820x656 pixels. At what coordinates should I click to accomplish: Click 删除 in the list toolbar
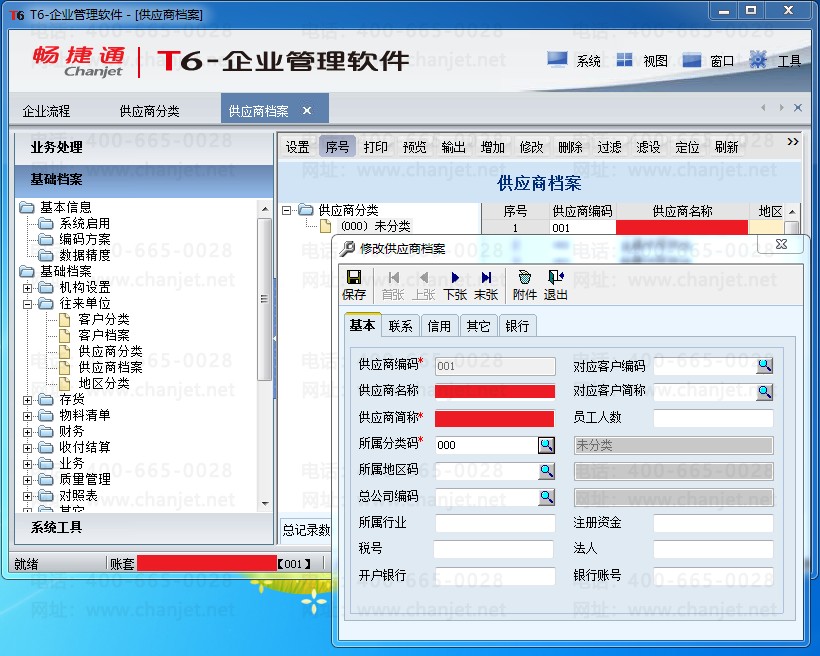[x=570, y=148]
